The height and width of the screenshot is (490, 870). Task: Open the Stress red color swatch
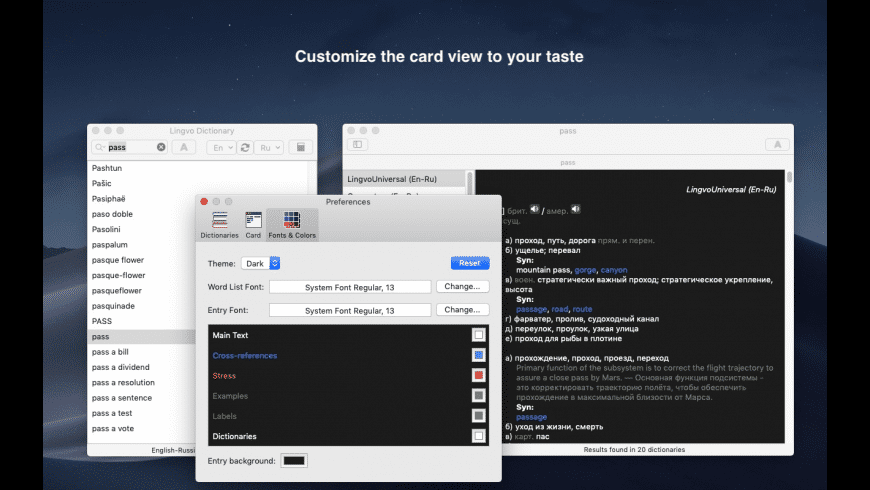point(478,375)
